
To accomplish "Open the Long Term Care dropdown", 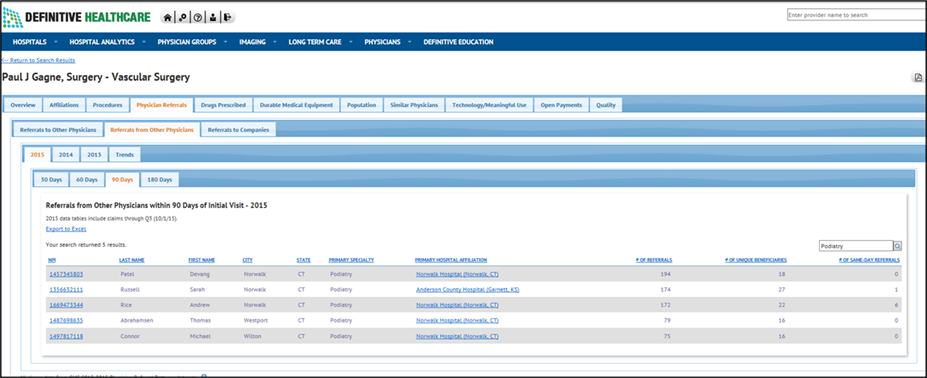I will (320, 42).
